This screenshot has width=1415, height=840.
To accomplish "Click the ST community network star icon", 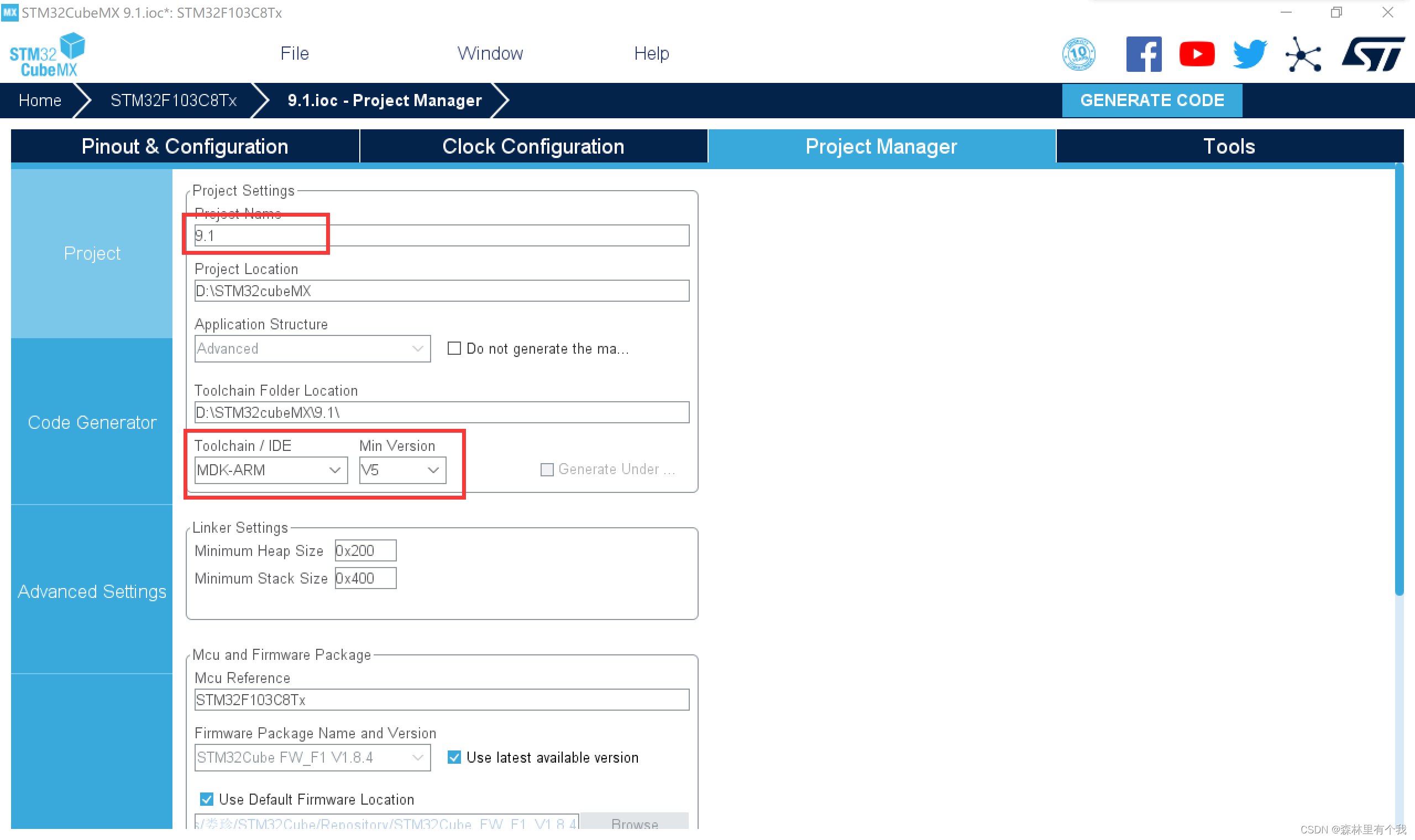I will click(x=1302, y=54).
